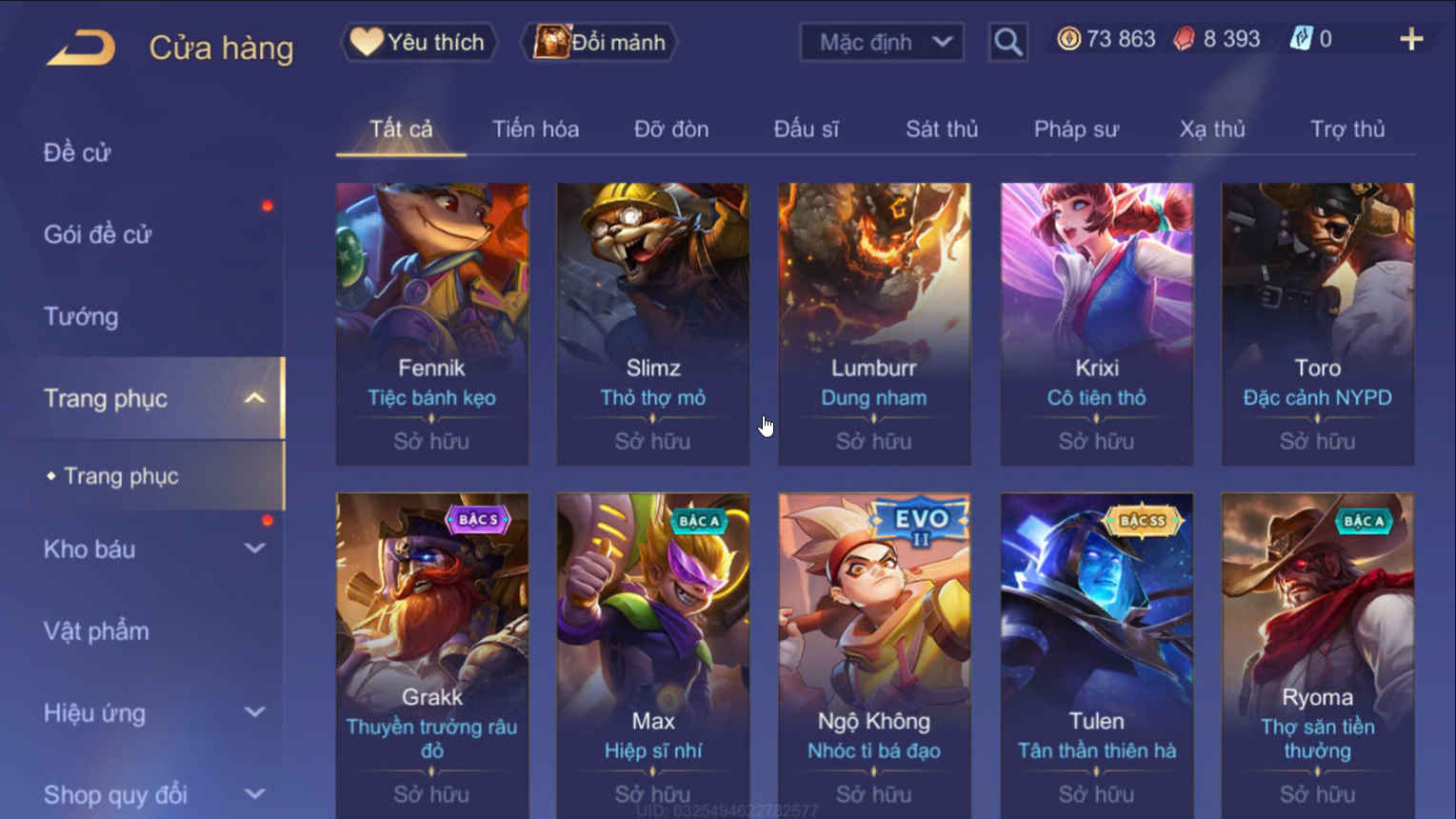Select the Sát thủ filter tab
Image resolution: width=1456 pixels, height=819 pixels.
tap(942, 129)
